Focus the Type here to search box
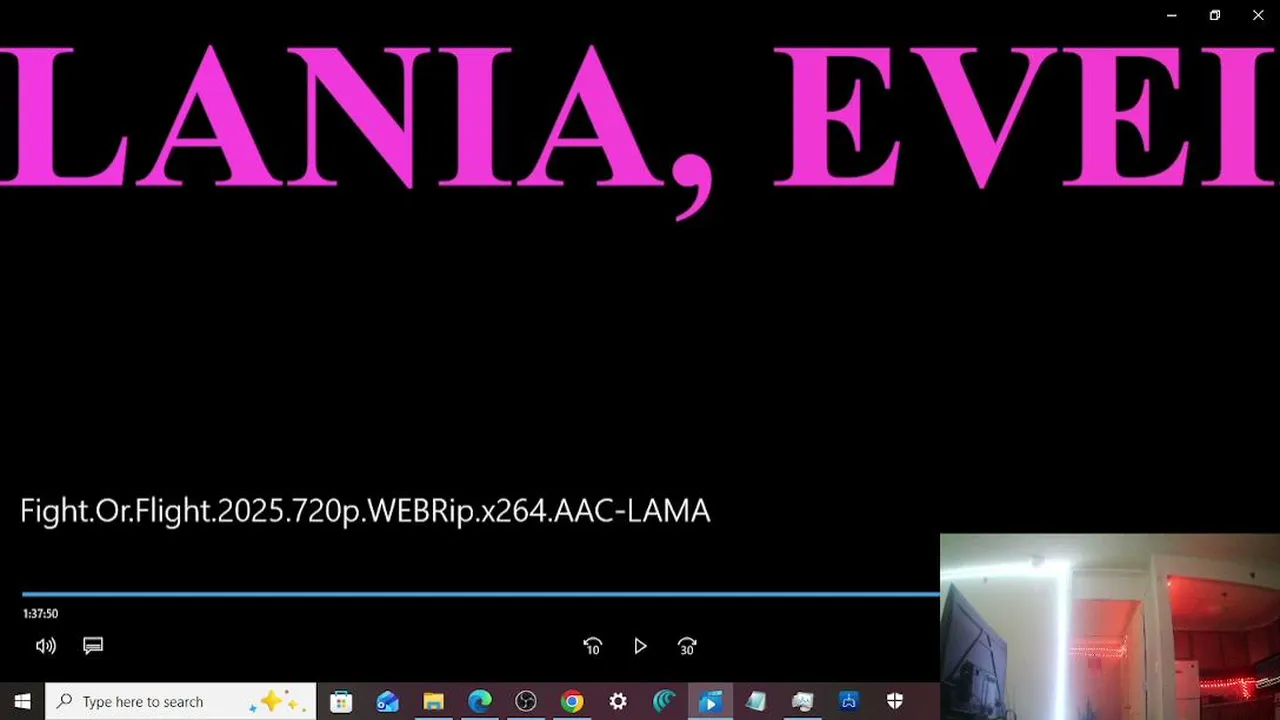1280x720 pixels. 181,702
